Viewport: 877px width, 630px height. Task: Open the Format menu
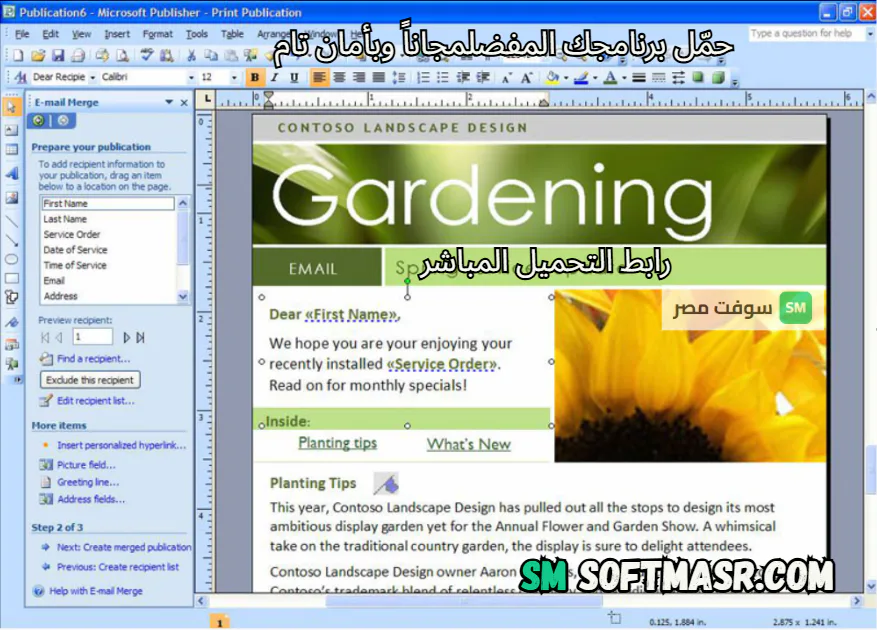[158, 34]
